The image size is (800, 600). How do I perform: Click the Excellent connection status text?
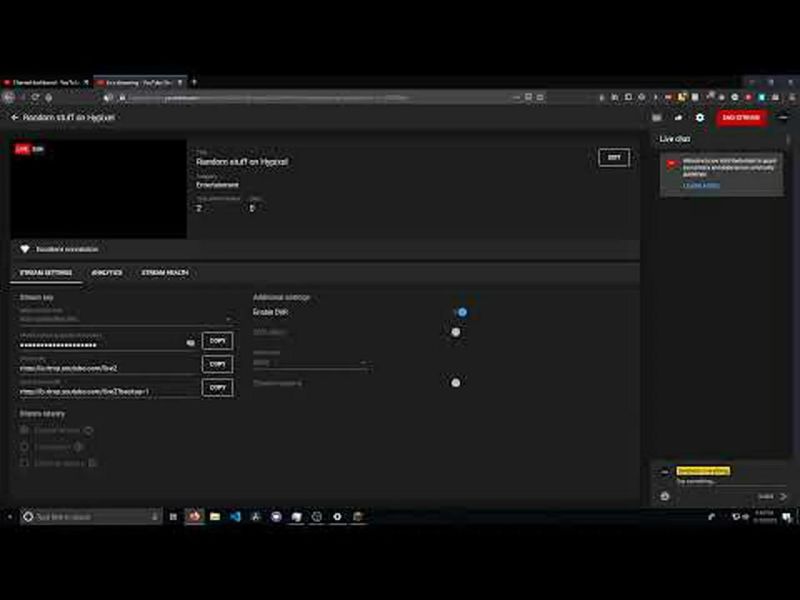67,249
